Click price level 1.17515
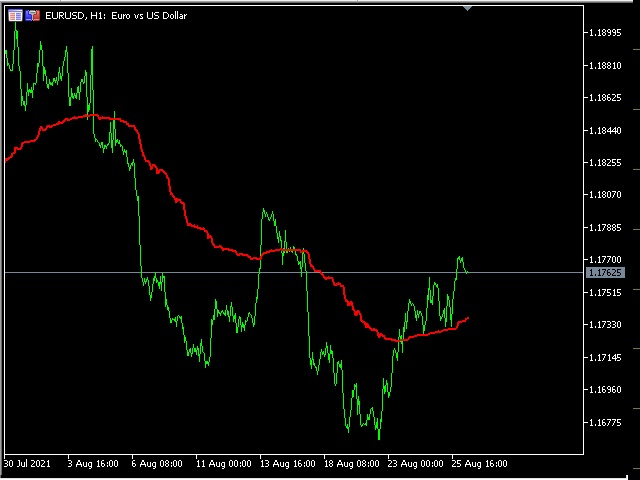The image size is (640, 480). click(605, 293)
